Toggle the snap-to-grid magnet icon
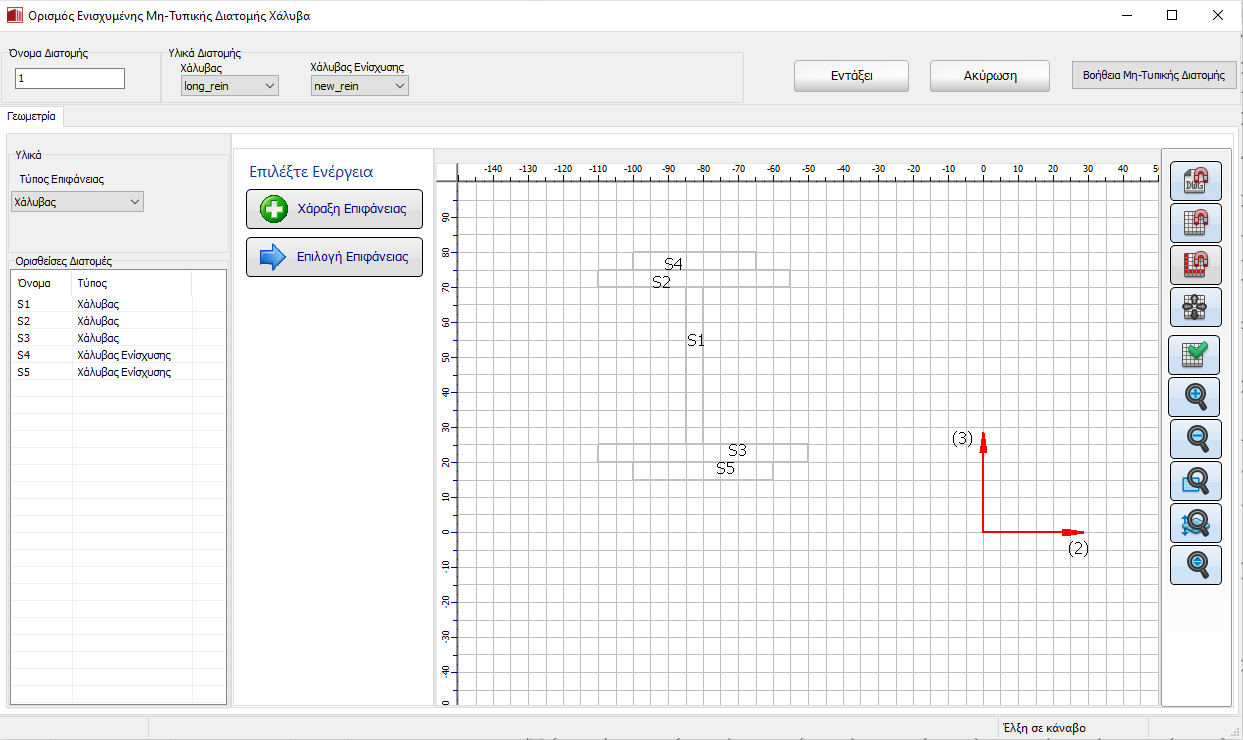 tap(1195, 223)
